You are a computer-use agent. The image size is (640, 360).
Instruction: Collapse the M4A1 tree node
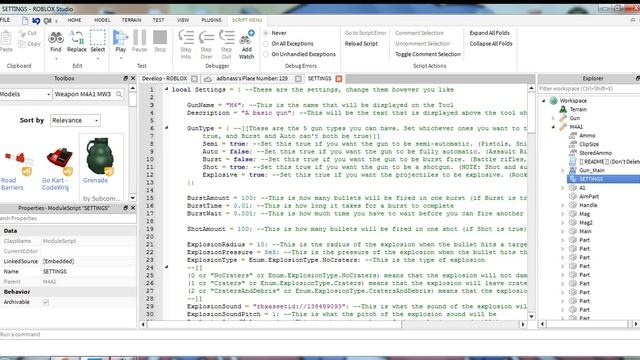tap(553, 127)
